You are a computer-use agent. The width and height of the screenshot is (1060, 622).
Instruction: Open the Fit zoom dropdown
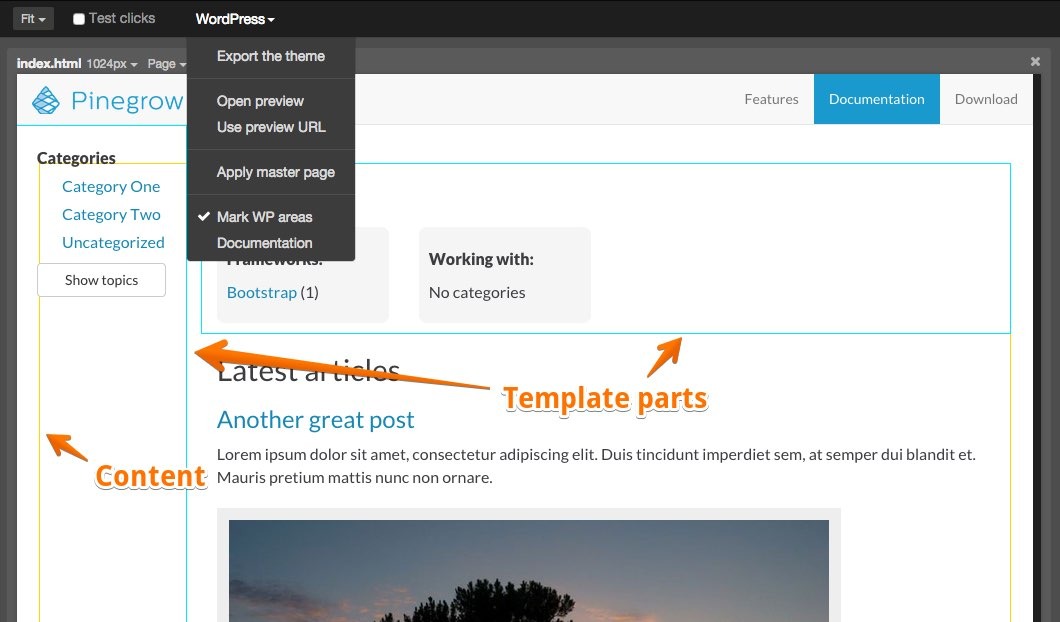click(x=33, y=19)
